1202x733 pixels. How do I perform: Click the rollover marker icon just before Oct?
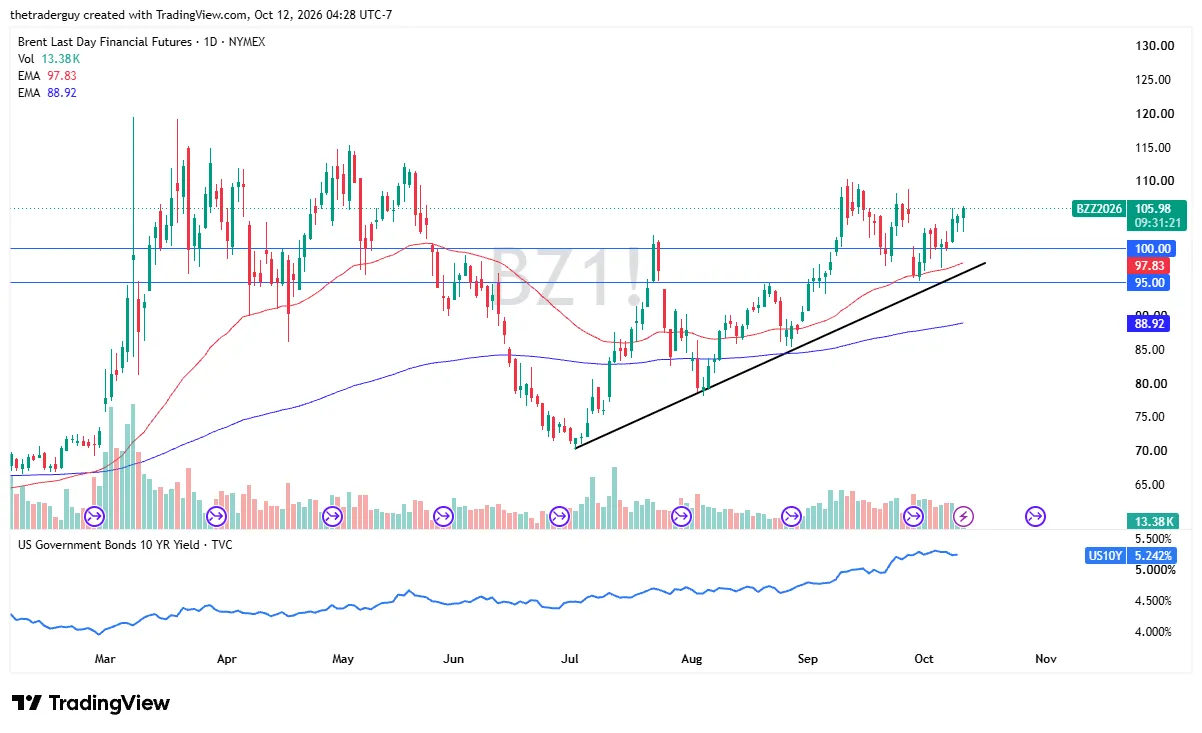click(913, 517)
